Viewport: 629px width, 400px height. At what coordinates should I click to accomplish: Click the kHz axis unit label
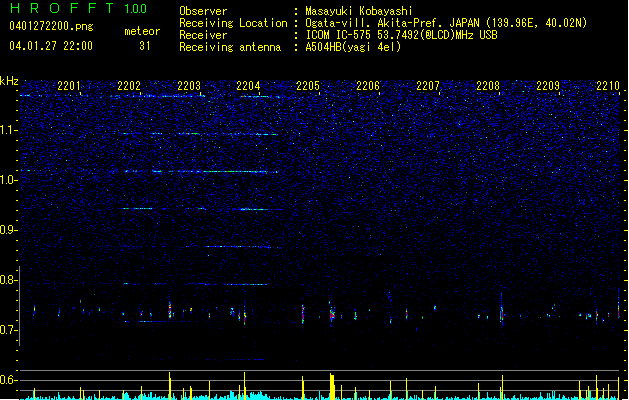pos(9,81)
